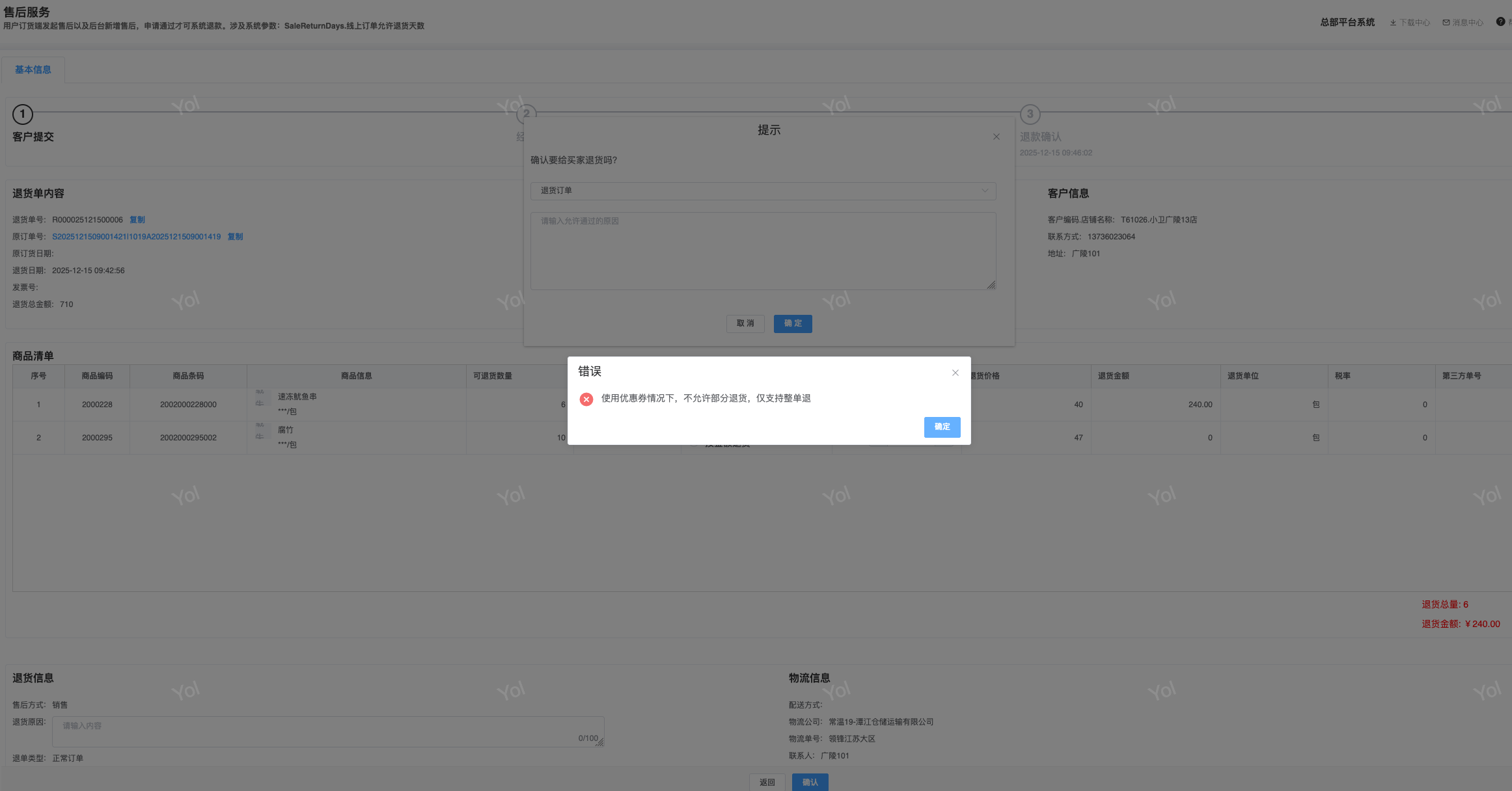The width and height of the screenshot is (1512, 791).
Task: Copy the return order number
Action: (137, 220)
